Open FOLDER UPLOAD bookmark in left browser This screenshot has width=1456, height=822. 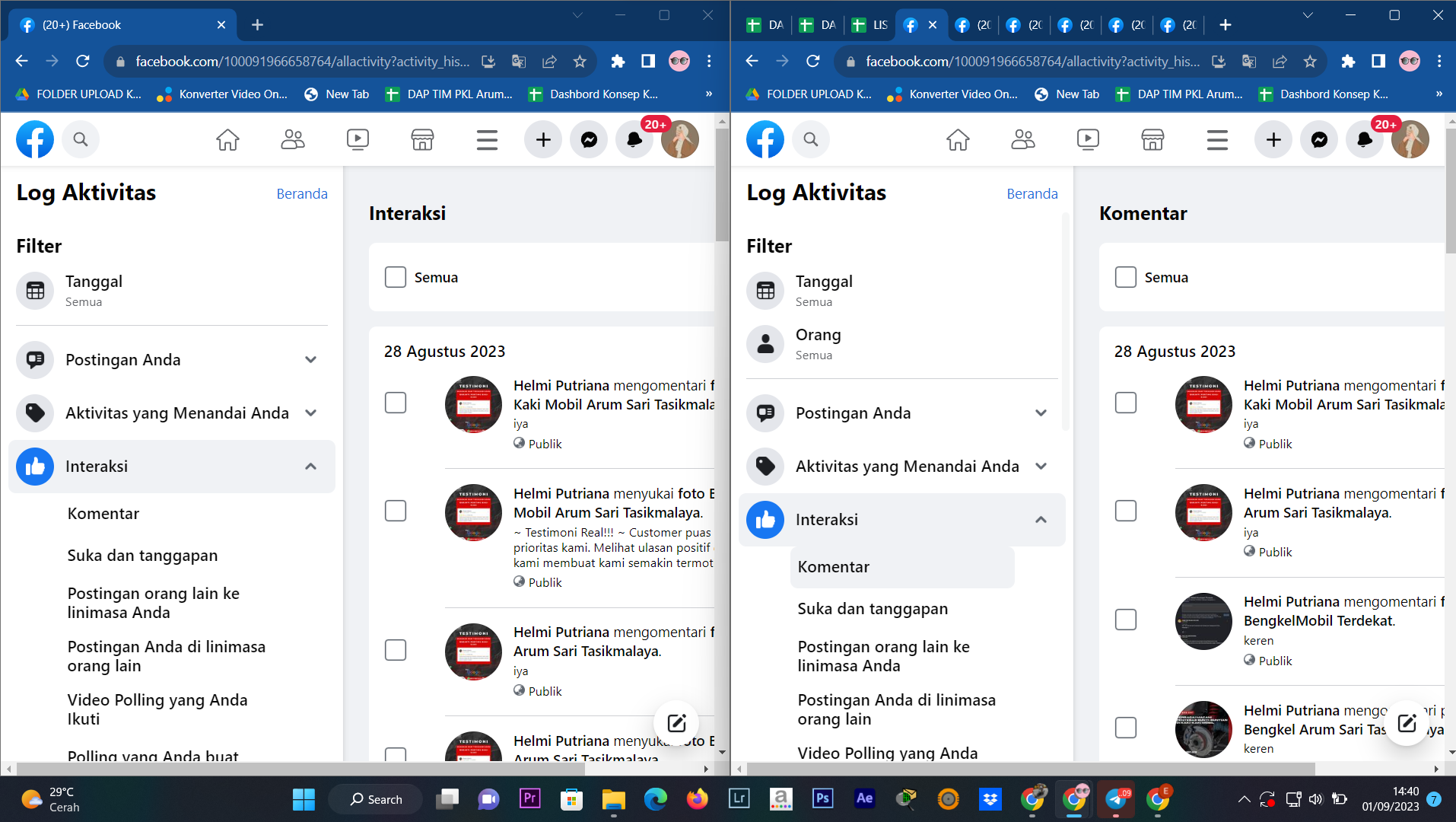(x=79, y=94)
